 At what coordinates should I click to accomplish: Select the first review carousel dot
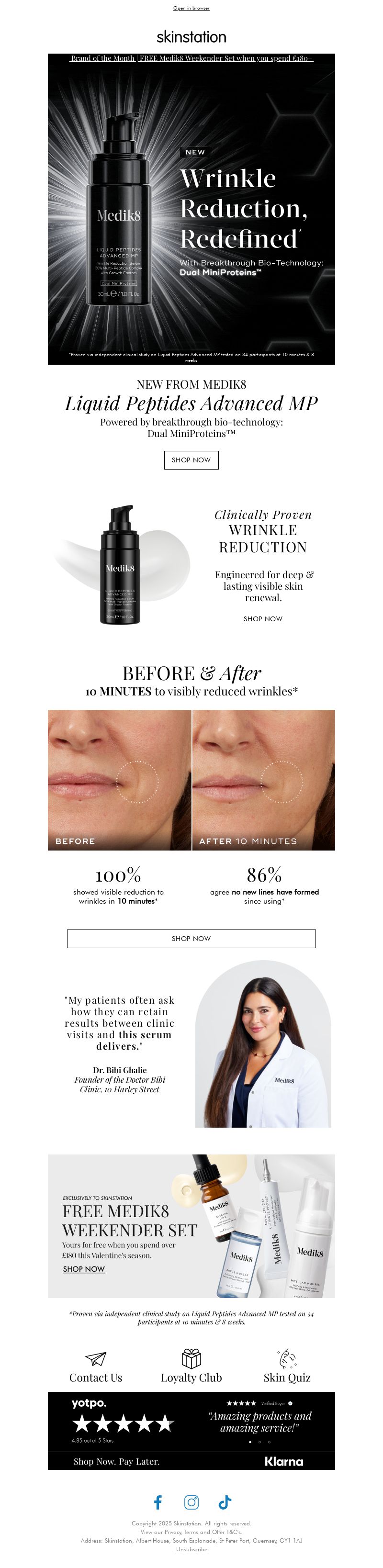click(249, 1442)
